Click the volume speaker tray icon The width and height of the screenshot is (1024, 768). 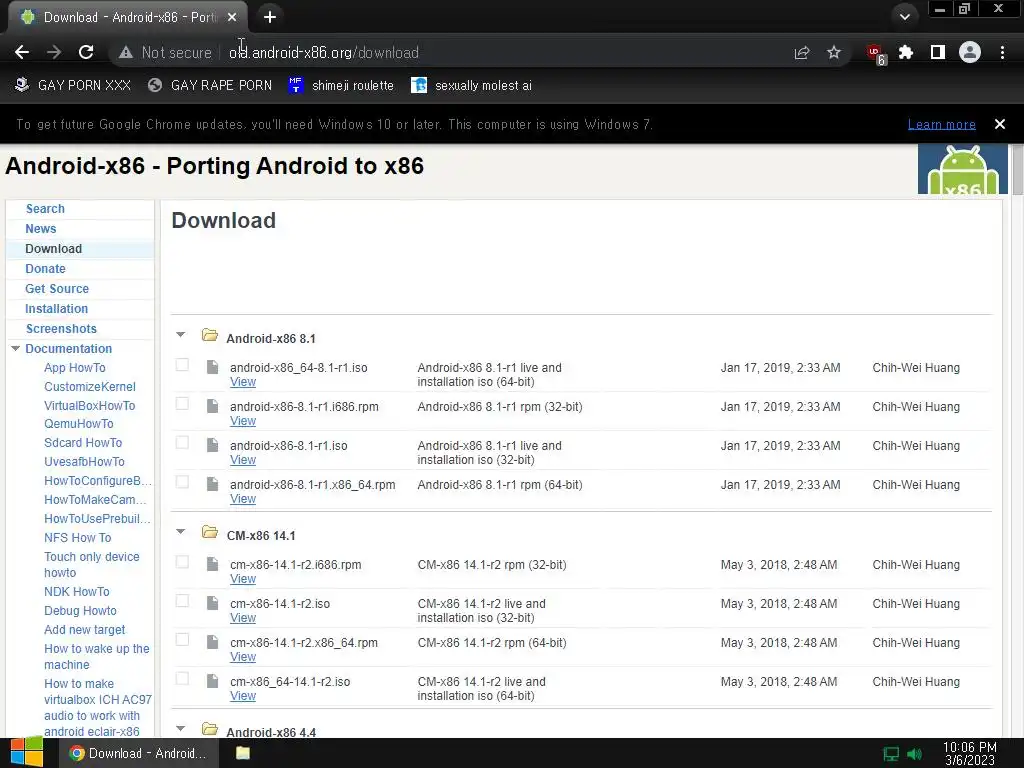click(914, 754)
